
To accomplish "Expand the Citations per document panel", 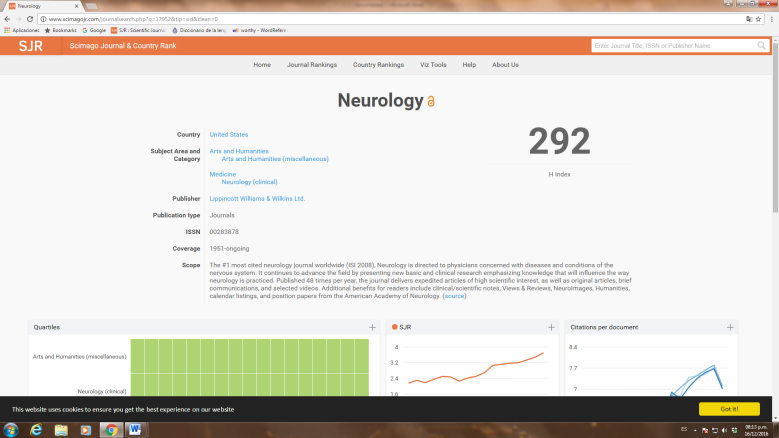I will (729, 327).
